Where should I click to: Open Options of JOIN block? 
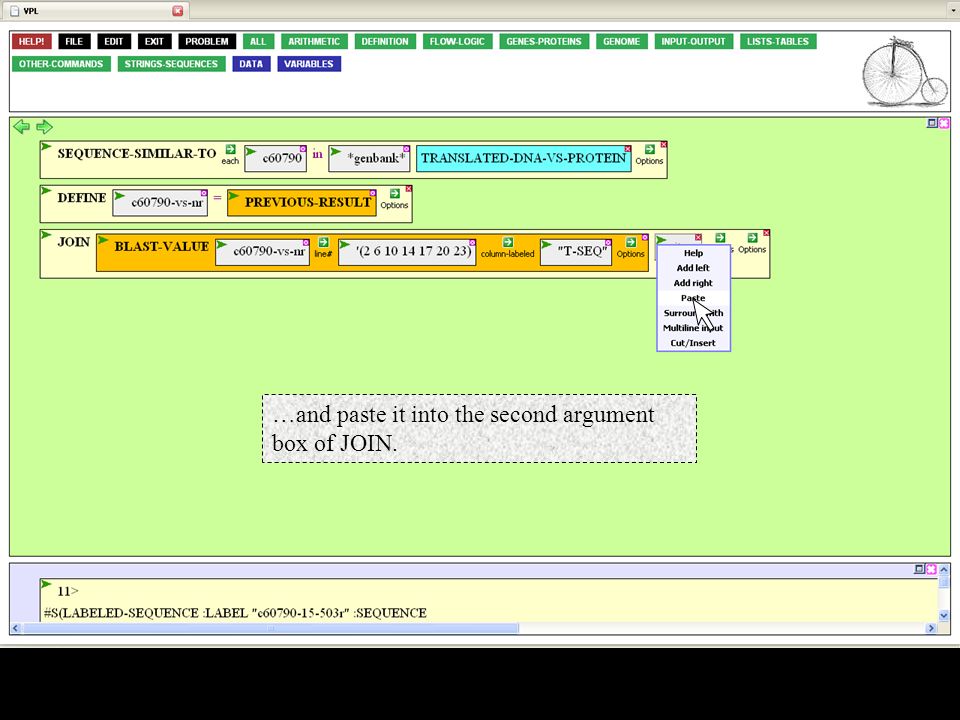pyautogui.click(x=752, y=243)
